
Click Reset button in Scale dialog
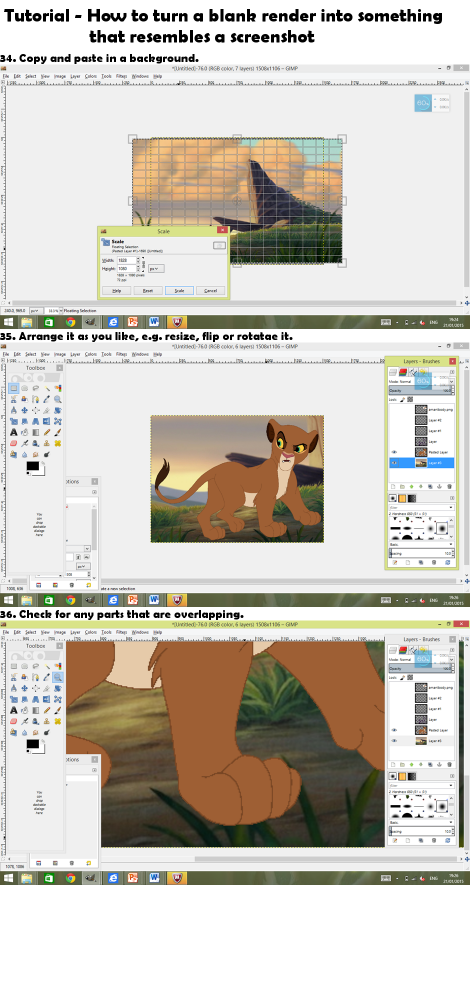[x=148, y=291]
